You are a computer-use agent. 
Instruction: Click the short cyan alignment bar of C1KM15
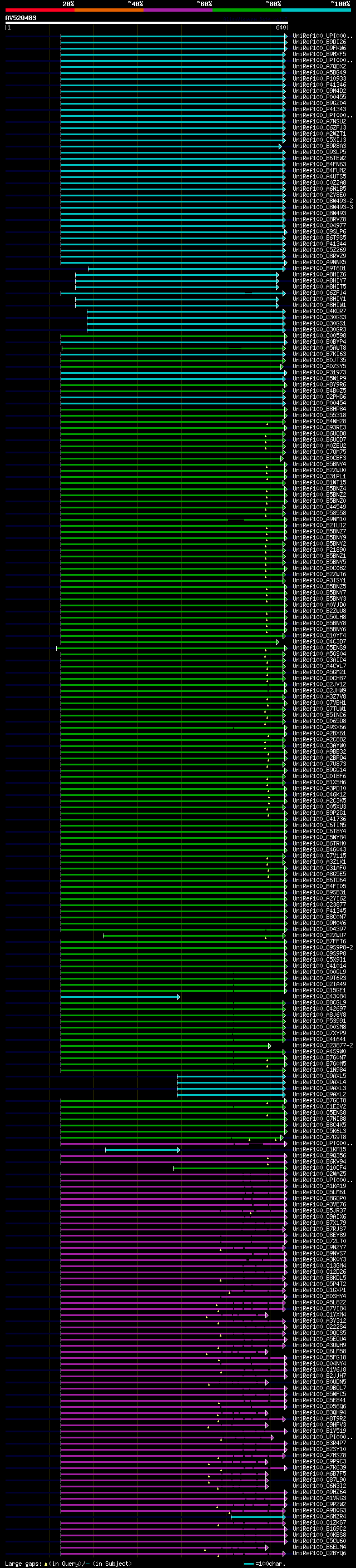pyautogui.click(x=142, y=1150)
